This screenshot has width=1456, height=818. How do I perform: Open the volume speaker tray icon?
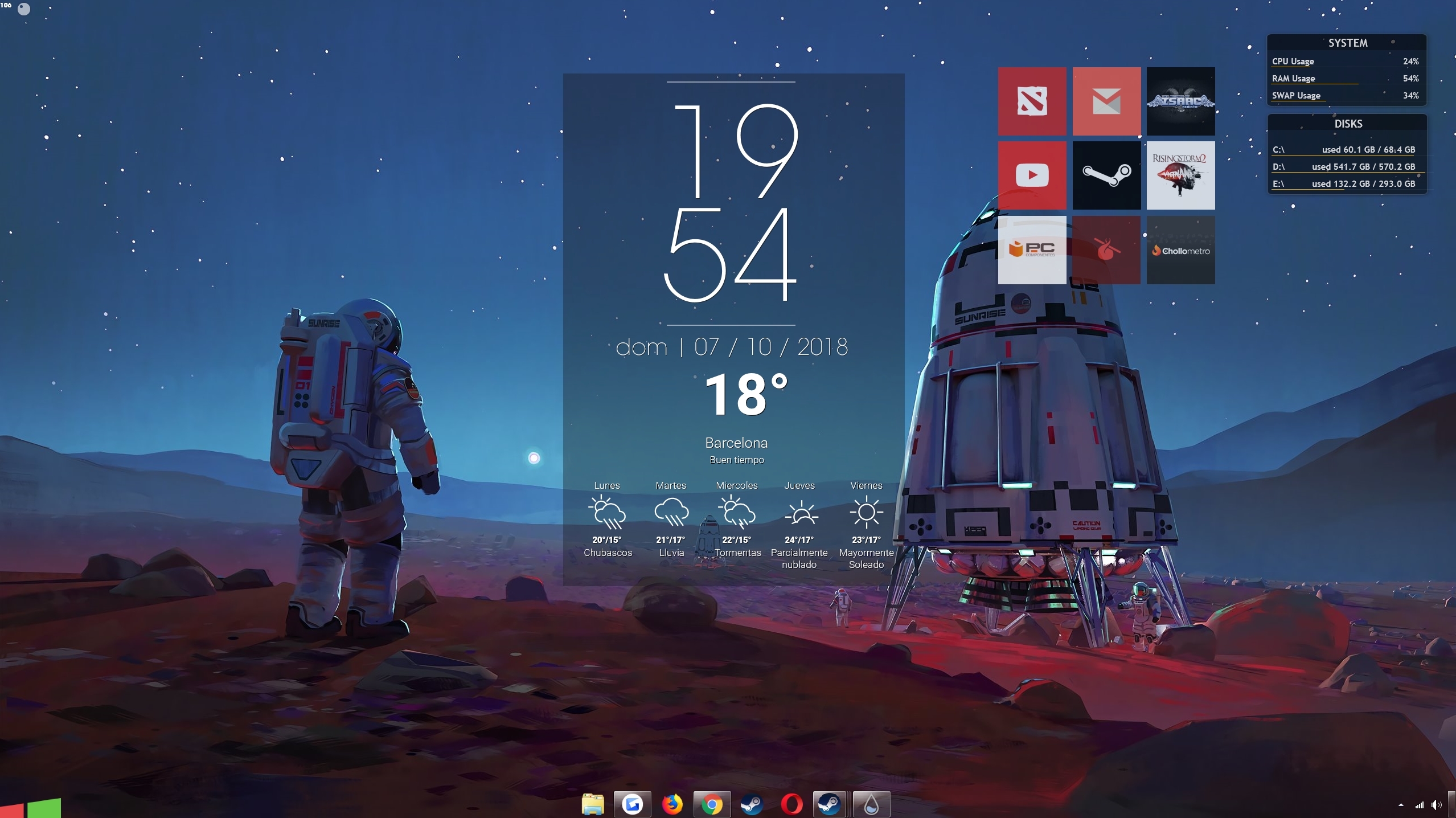[1436, 805]
